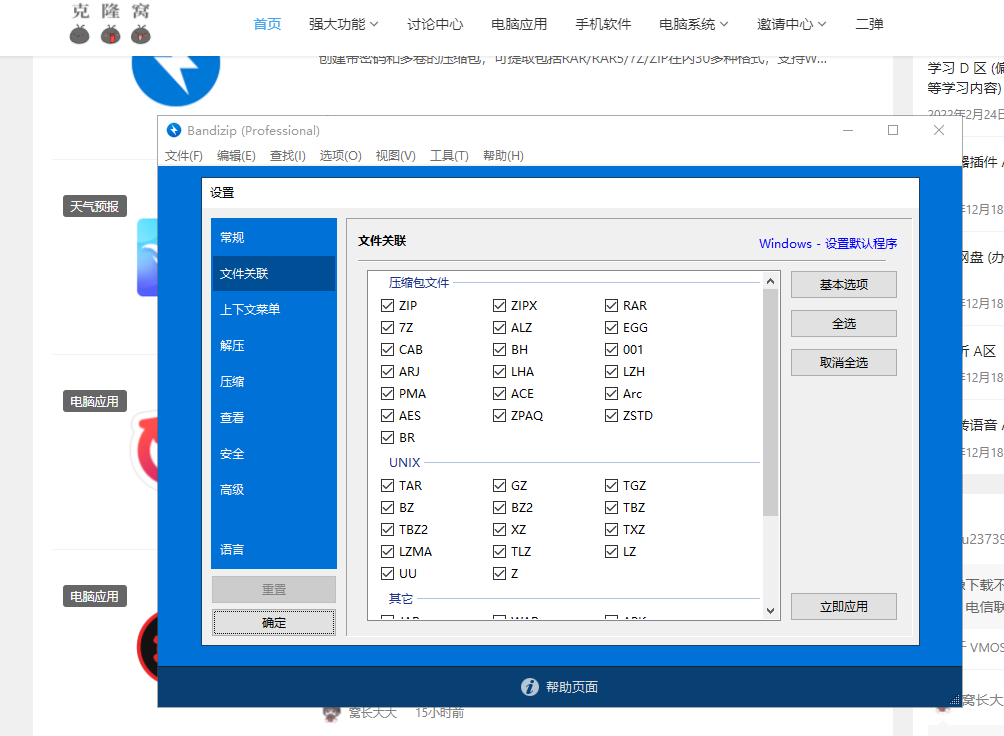Uncheck the EGG format
This screenshot has height=736, width=1004.
[x=611, y=327]
